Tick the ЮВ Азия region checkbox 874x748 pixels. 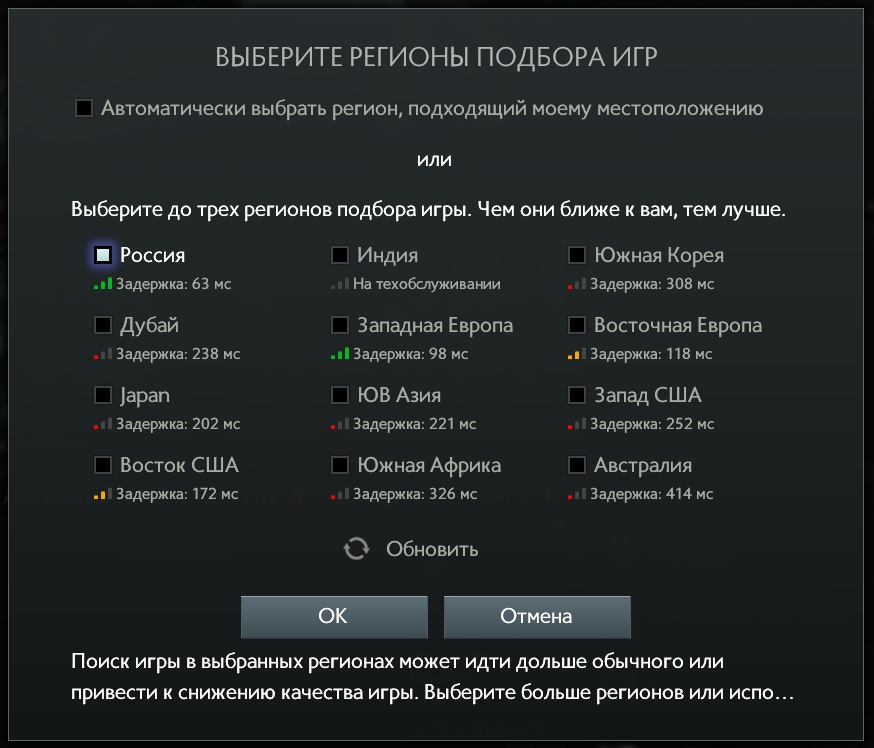(340, 395)
